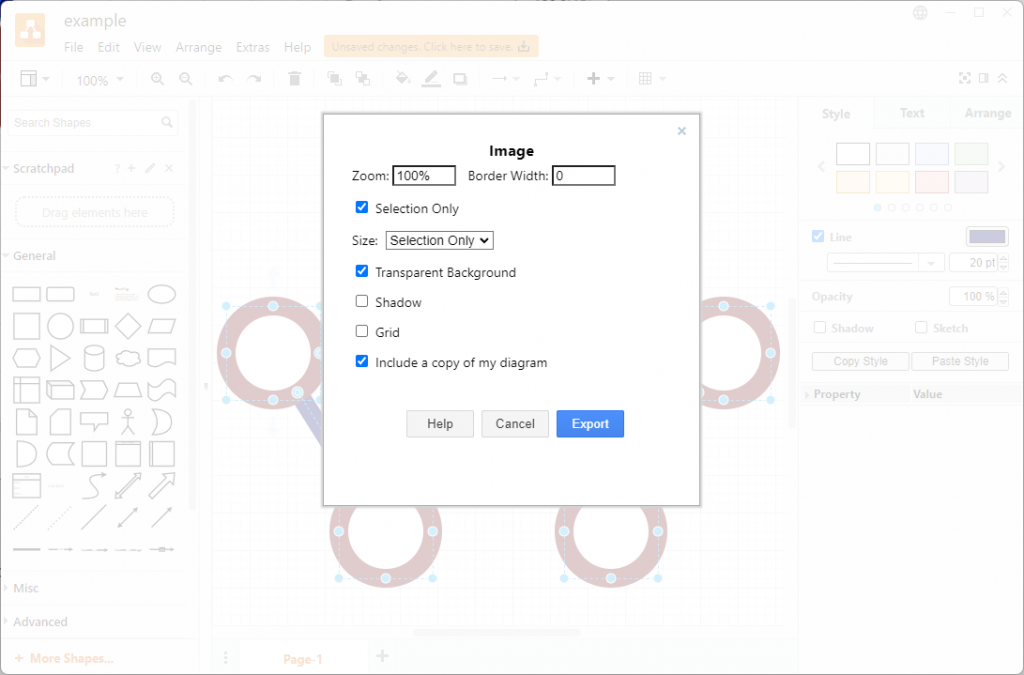Toggle Shadow checkbox in Style panel

coord(820,327)
